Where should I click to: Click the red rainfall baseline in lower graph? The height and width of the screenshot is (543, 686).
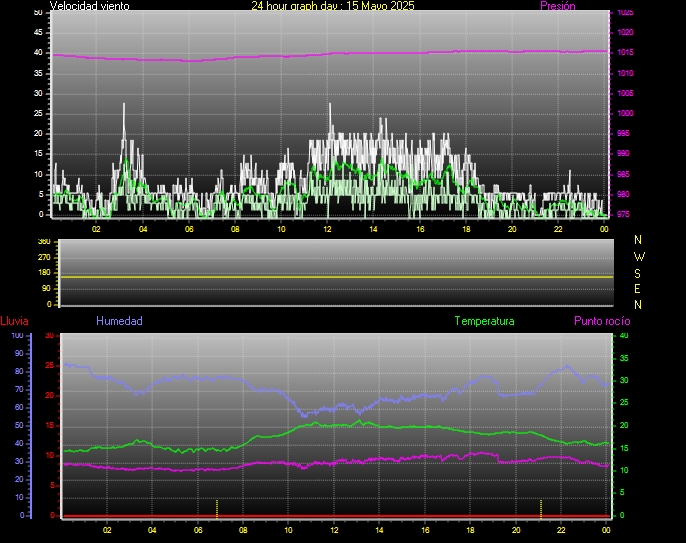click(336, 517)
